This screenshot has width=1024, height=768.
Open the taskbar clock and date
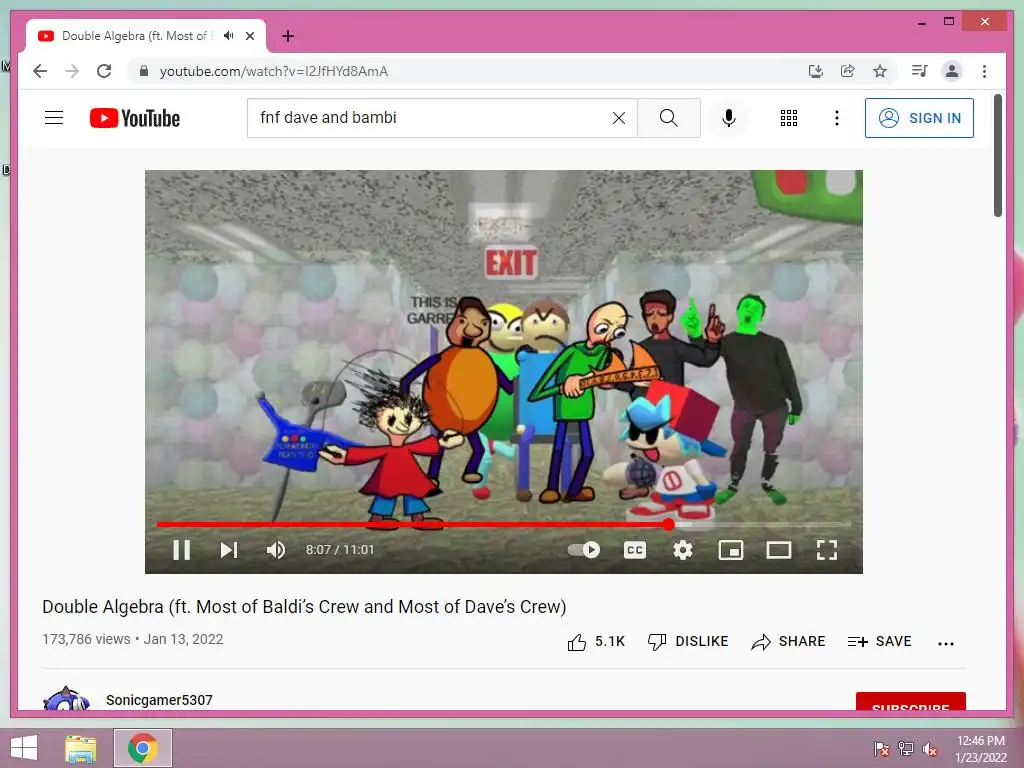pos(980,749)
